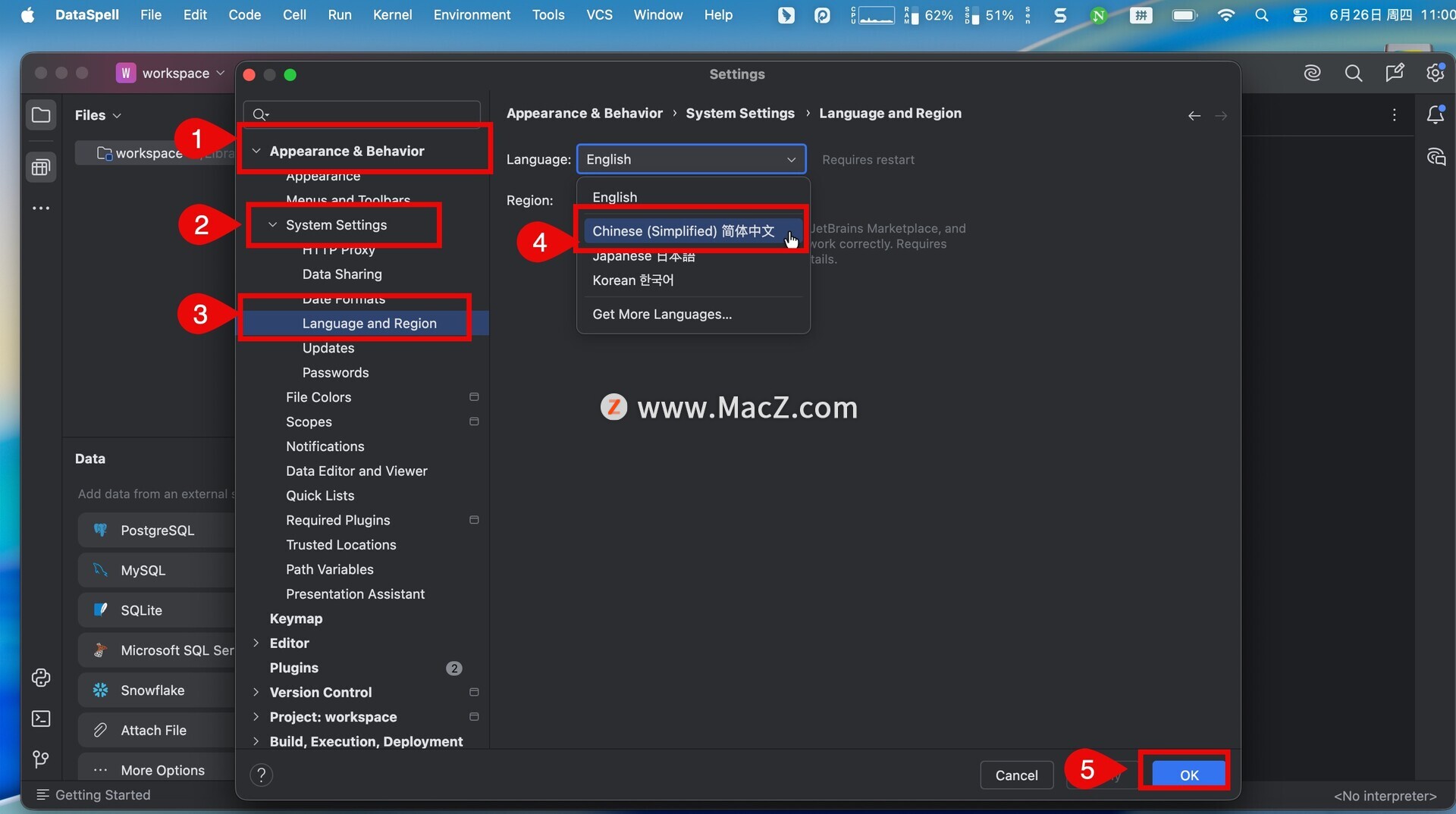The image size is (1456, 814).
Task: Open the Files view dropdown
Action: 98,115
